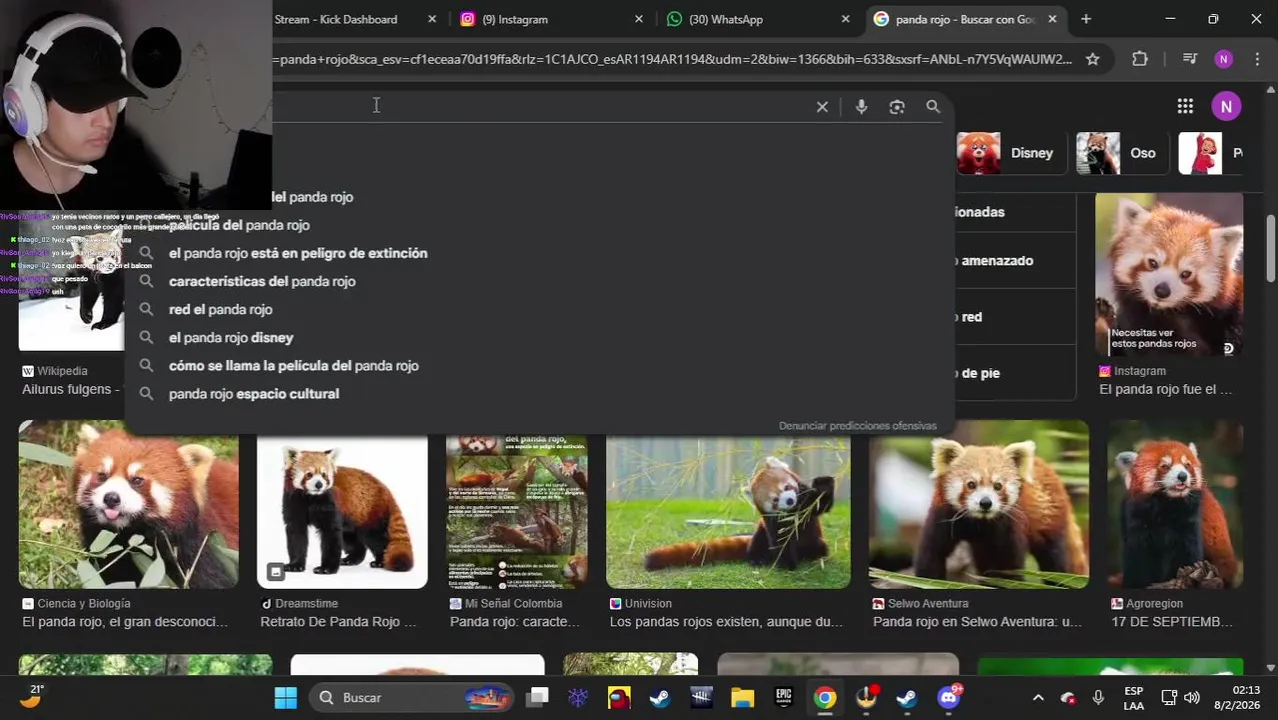The height and width of the screenshot is (720, 1278).
Task: Select suggestion 'el panda rojo está en peligro de extinción'
Action: click(298, 253)
